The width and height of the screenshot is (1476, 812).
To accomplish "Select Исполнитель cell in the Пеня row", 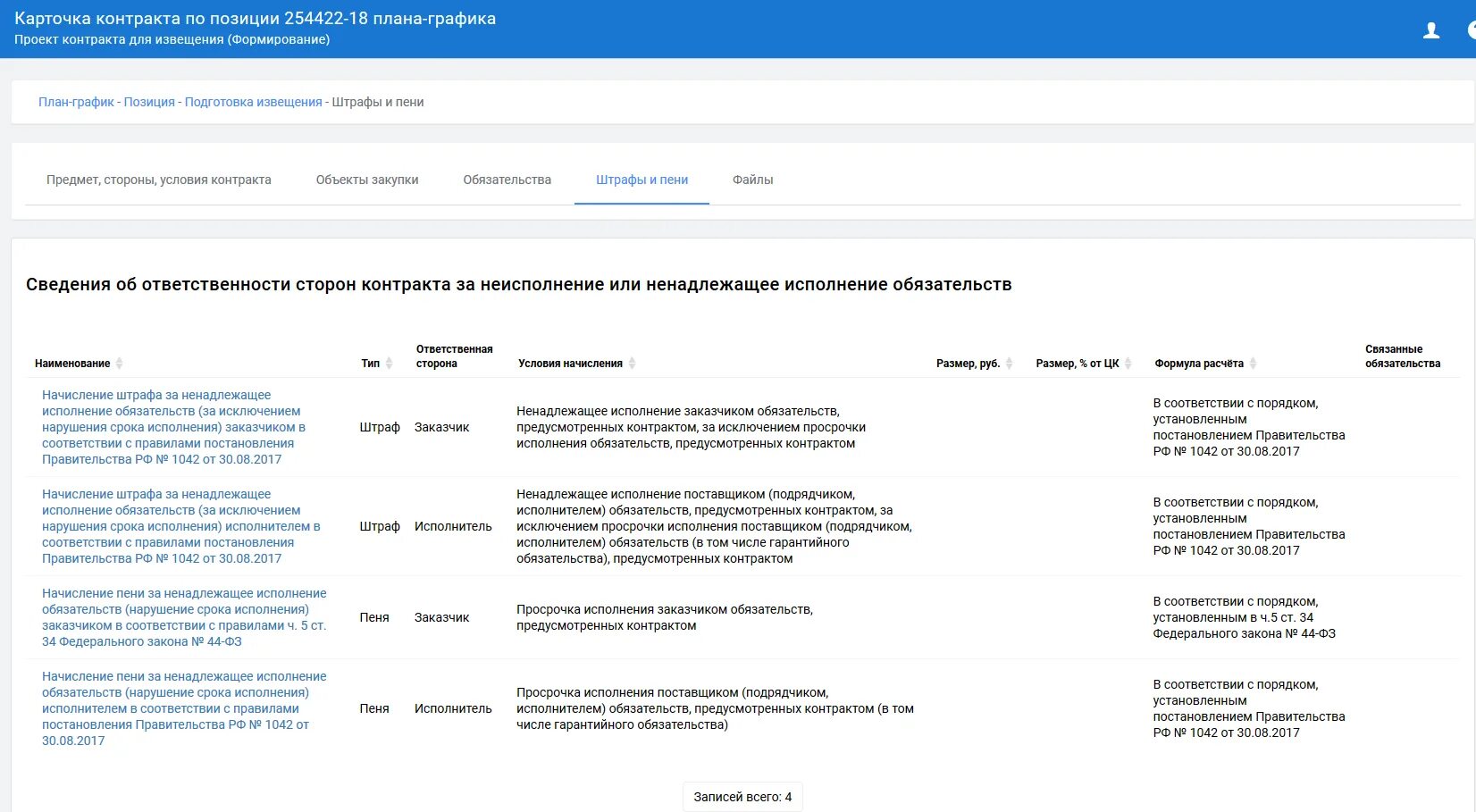I will [453, 708].
